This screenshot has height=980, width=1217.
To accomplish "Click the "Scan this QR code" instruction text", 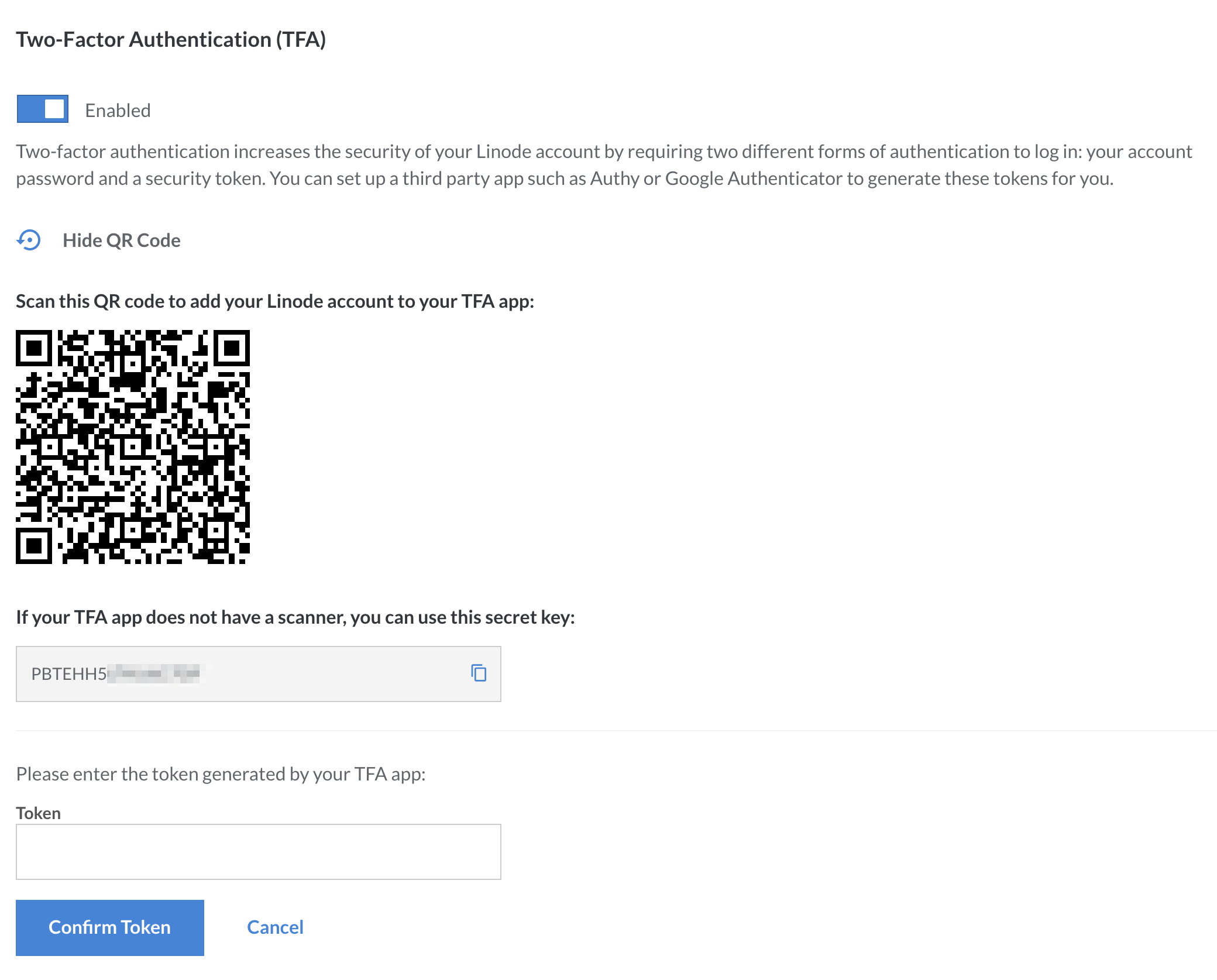I will 275,301.
